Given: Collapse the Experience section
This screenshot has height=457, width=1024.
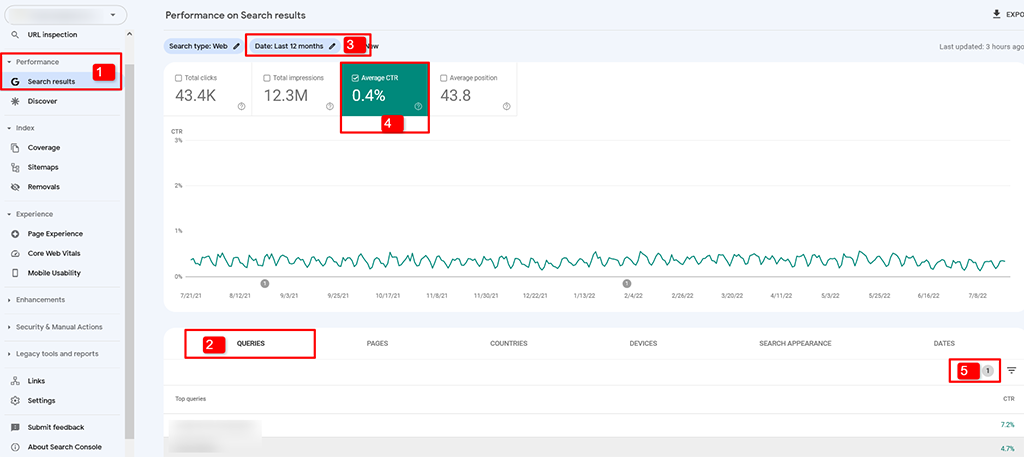Looking at the screenshot, I should coord(9,214).
